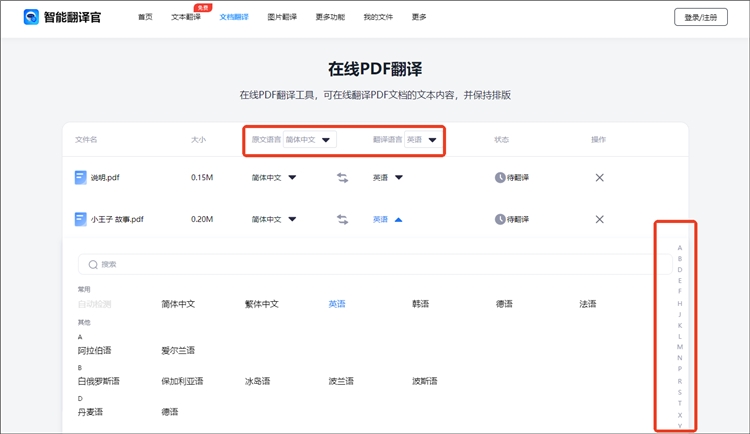The height and width of the screenshot is (434, 750).
Task: Open the header 原文语言 简体中文 dropdown
Action: click(309, 140)
